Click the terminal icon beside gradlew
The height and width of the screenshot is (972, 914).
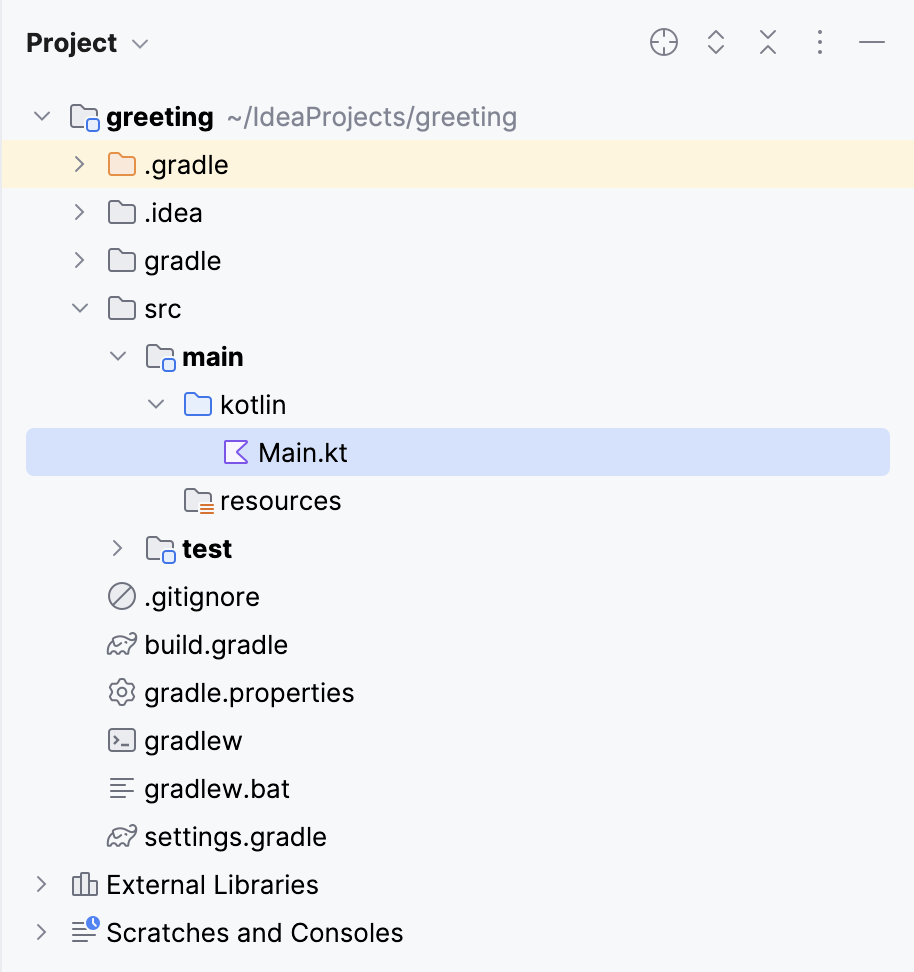click(x=120, y=740)
